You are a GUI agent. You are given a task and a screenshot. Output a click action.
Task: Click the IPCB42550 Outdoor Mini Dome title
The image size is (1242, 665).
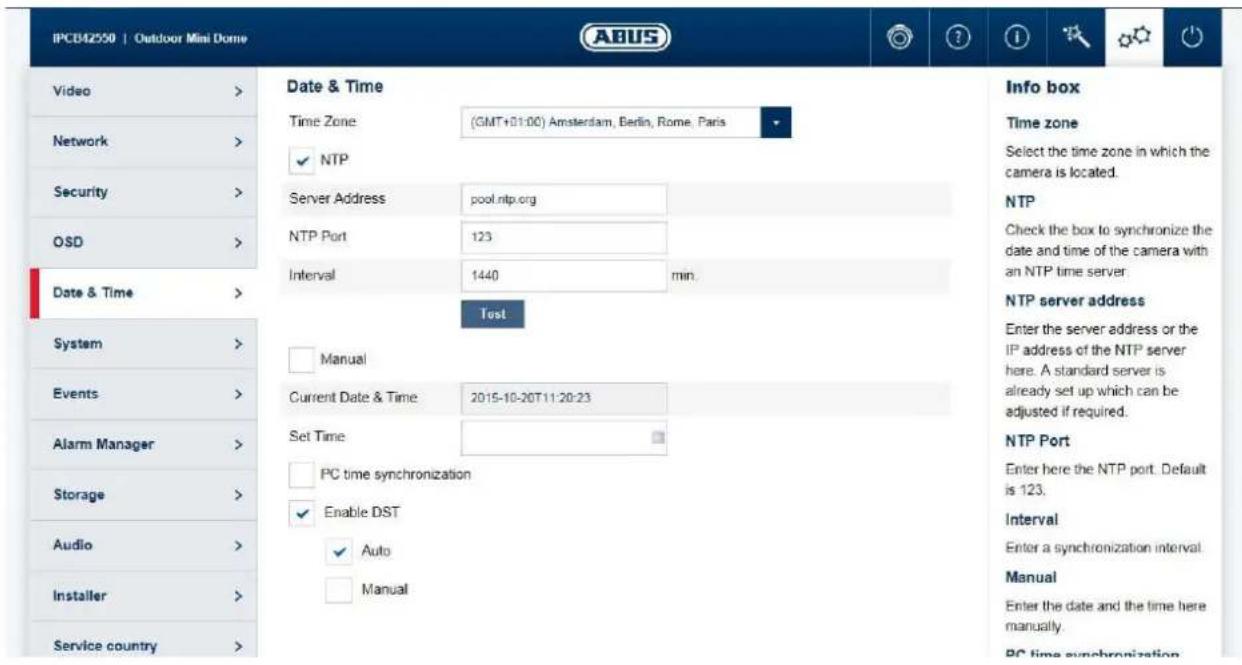pyautogui.click(x=150, y=39)
